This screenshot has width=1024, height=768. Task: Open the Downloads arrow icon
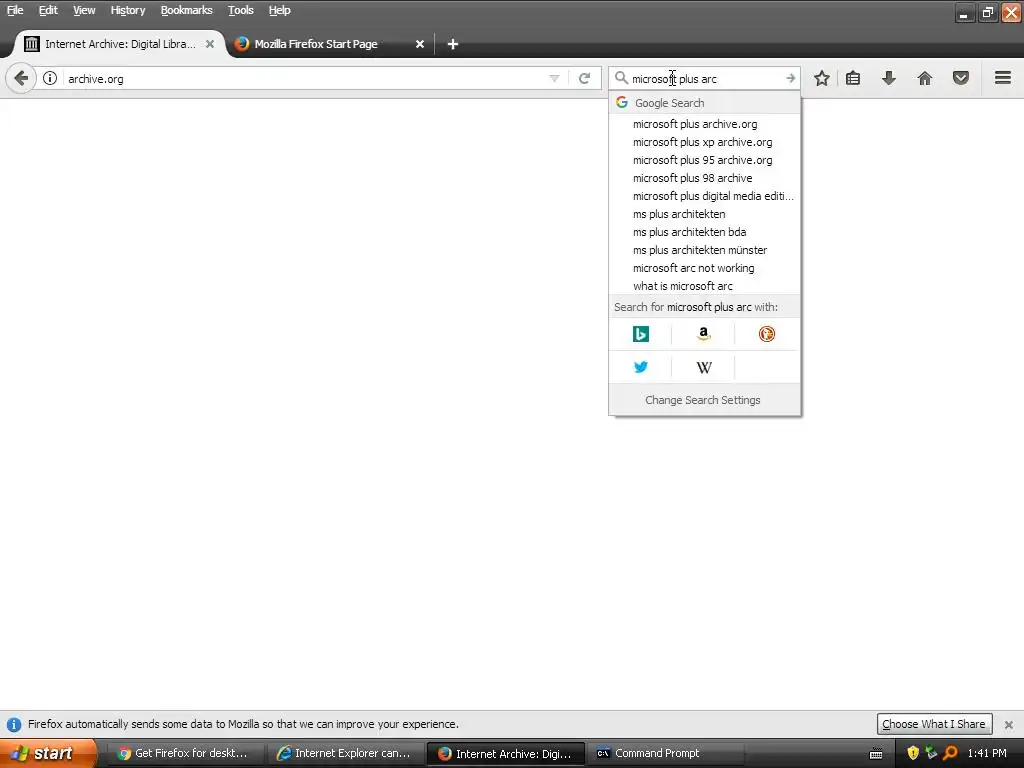[889, 78]
